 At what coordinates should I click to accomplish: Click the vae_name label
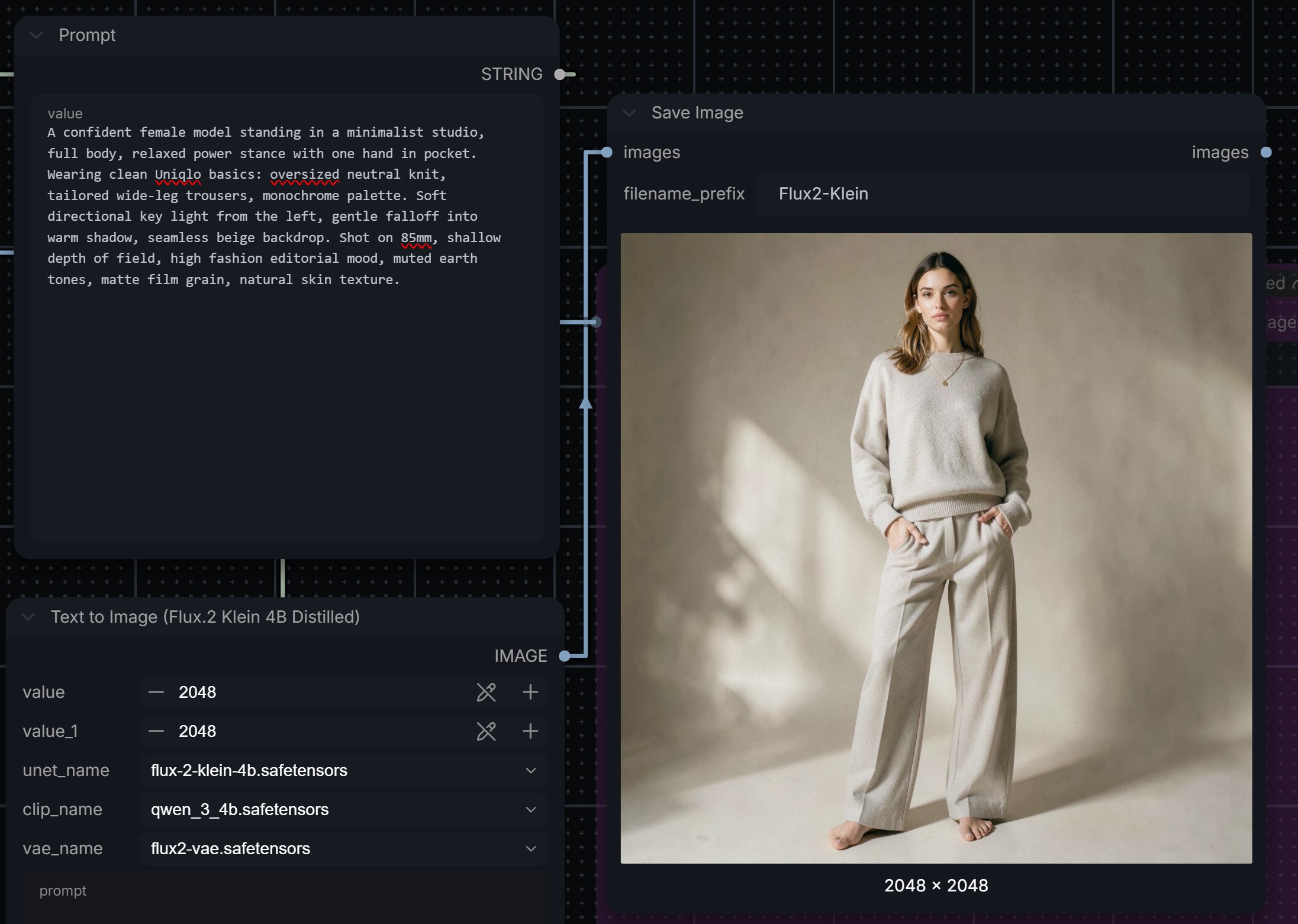(62, 848)
